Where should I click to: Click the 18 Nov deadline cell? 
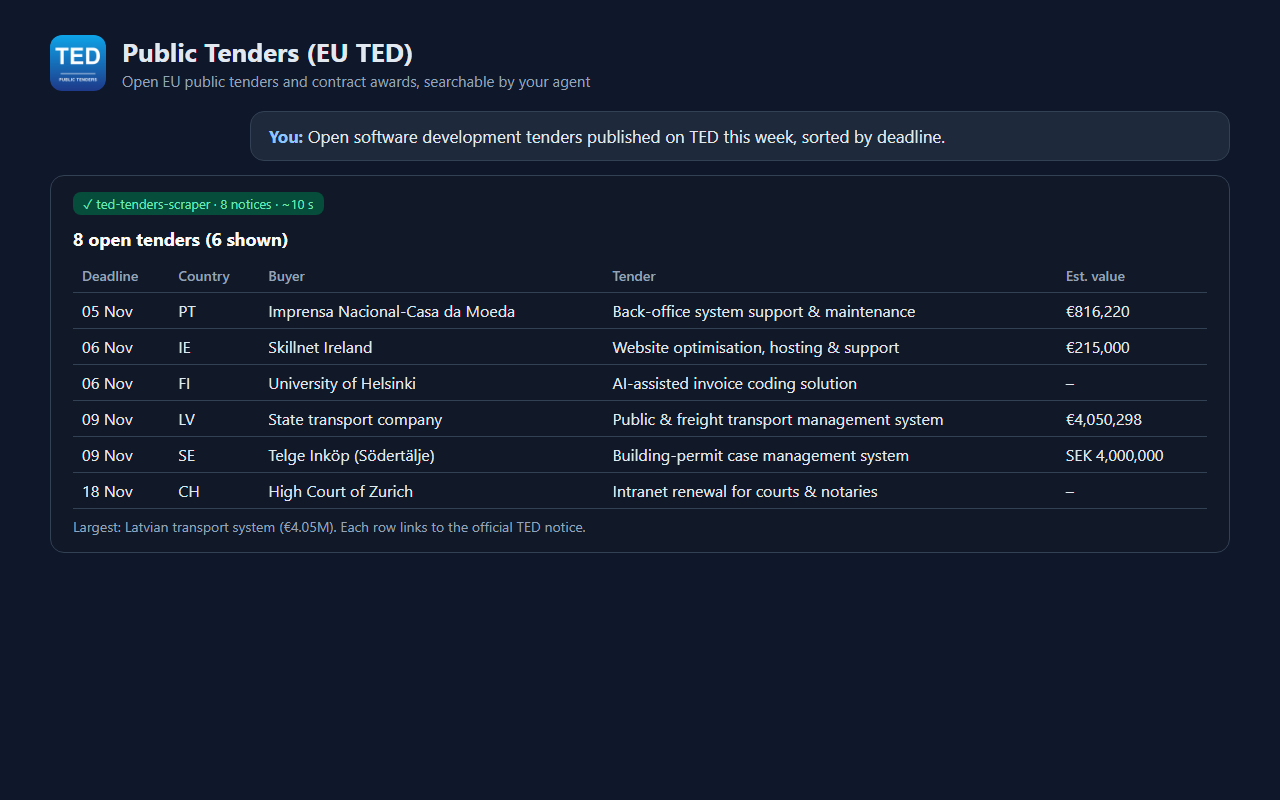pos(107,492)
